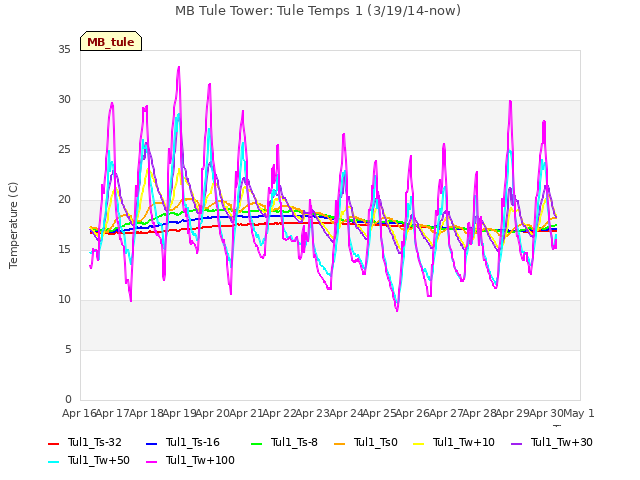Click the 30 y-axis tick label
The width and height of the screenshot is (640, 480).
64,100
